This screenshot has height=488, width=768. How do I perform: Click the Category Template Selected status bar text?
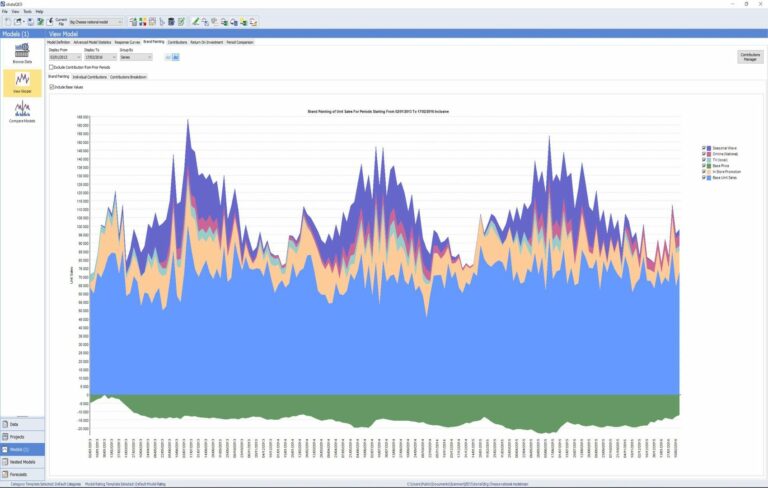tap(46, 484)
